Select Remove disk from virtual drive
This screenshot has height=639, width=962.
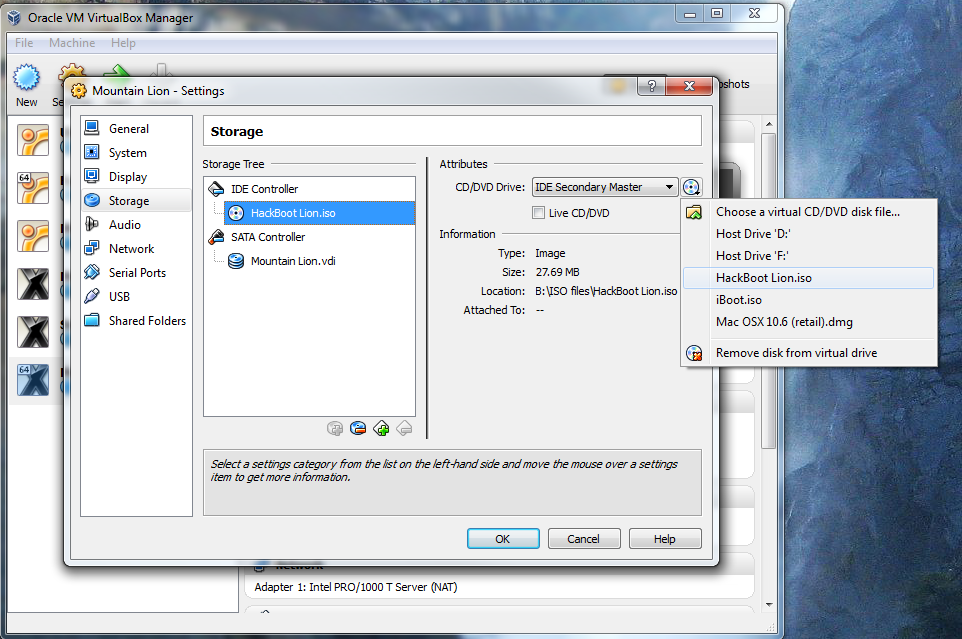coord(796,353)
